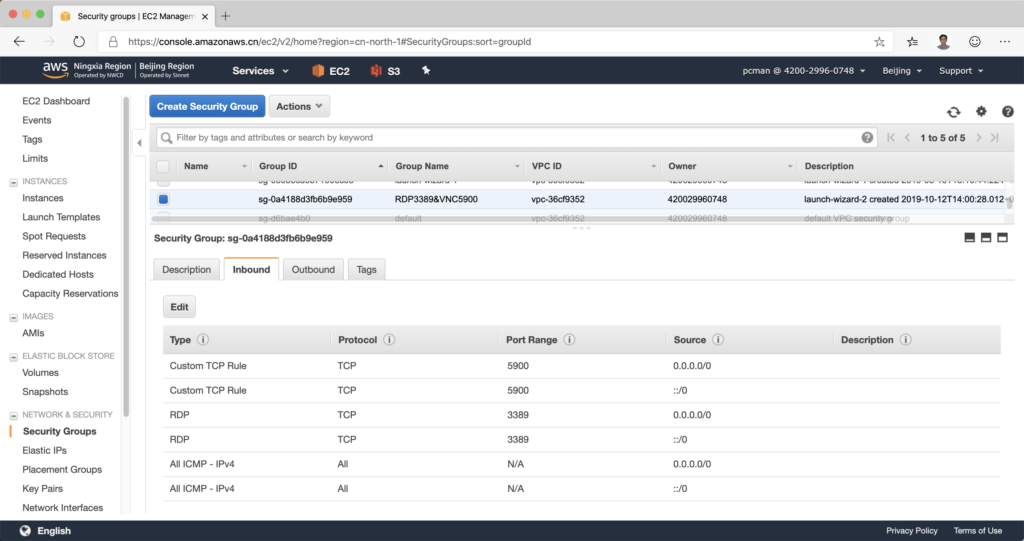Open table settings gear icon
This screenshot has width=1024, height=541.
coord(981,112)
